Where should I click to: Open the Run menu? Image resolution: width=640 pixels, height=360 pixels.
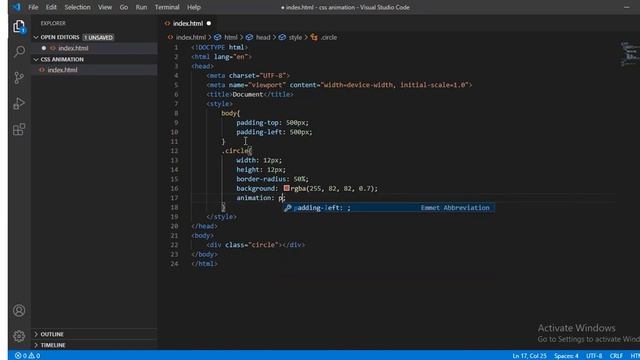click(x=141, y=7)
